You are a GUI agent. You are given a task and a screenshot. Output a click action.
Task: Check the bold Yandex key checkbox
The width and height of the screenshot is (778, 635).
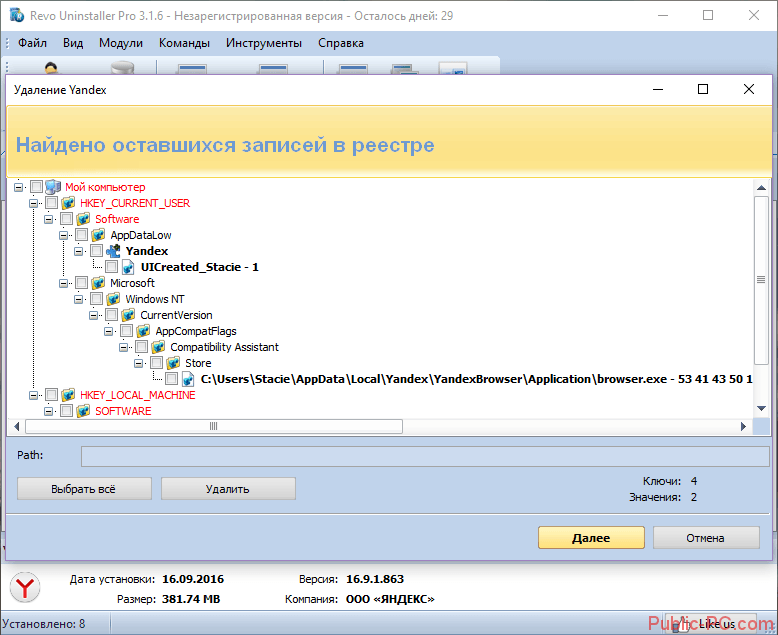96,251
